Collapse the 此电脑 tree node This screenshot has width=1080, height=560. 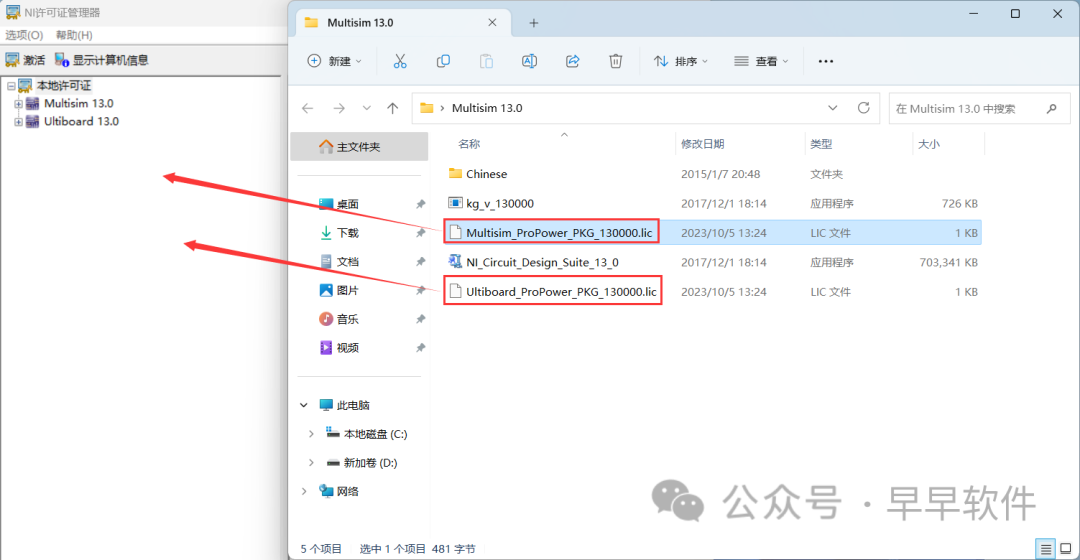pos(304,405)
